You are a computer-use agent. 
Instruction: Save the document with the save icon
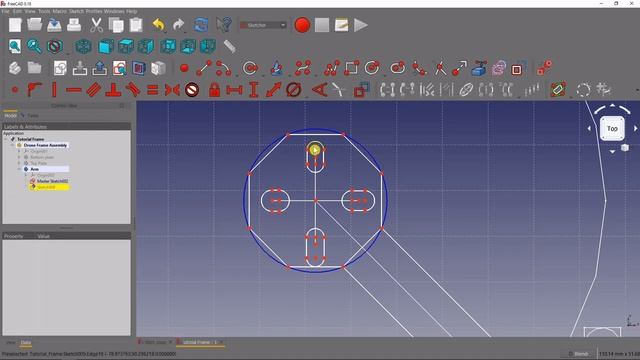point(54,25)
